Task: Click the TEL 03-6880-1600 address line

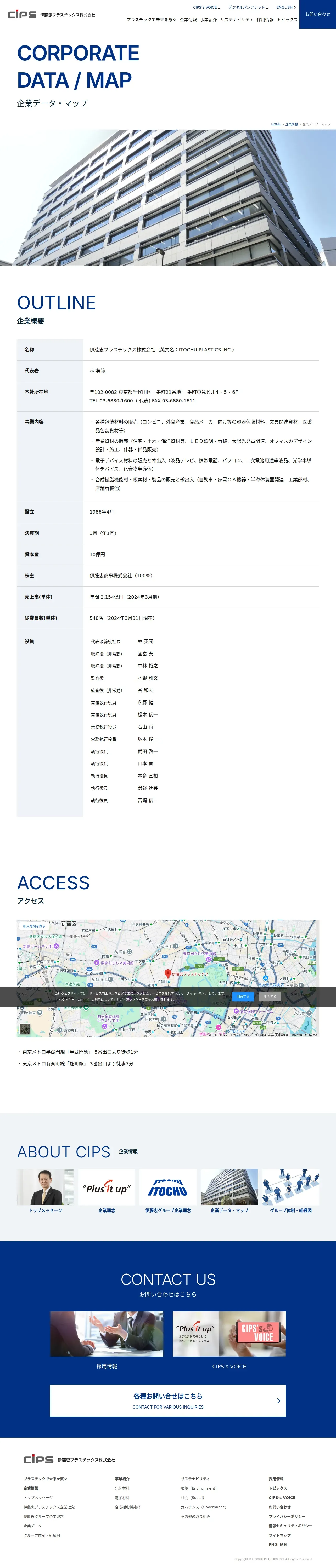Action: pyautogui.click(x=143, y=401)
